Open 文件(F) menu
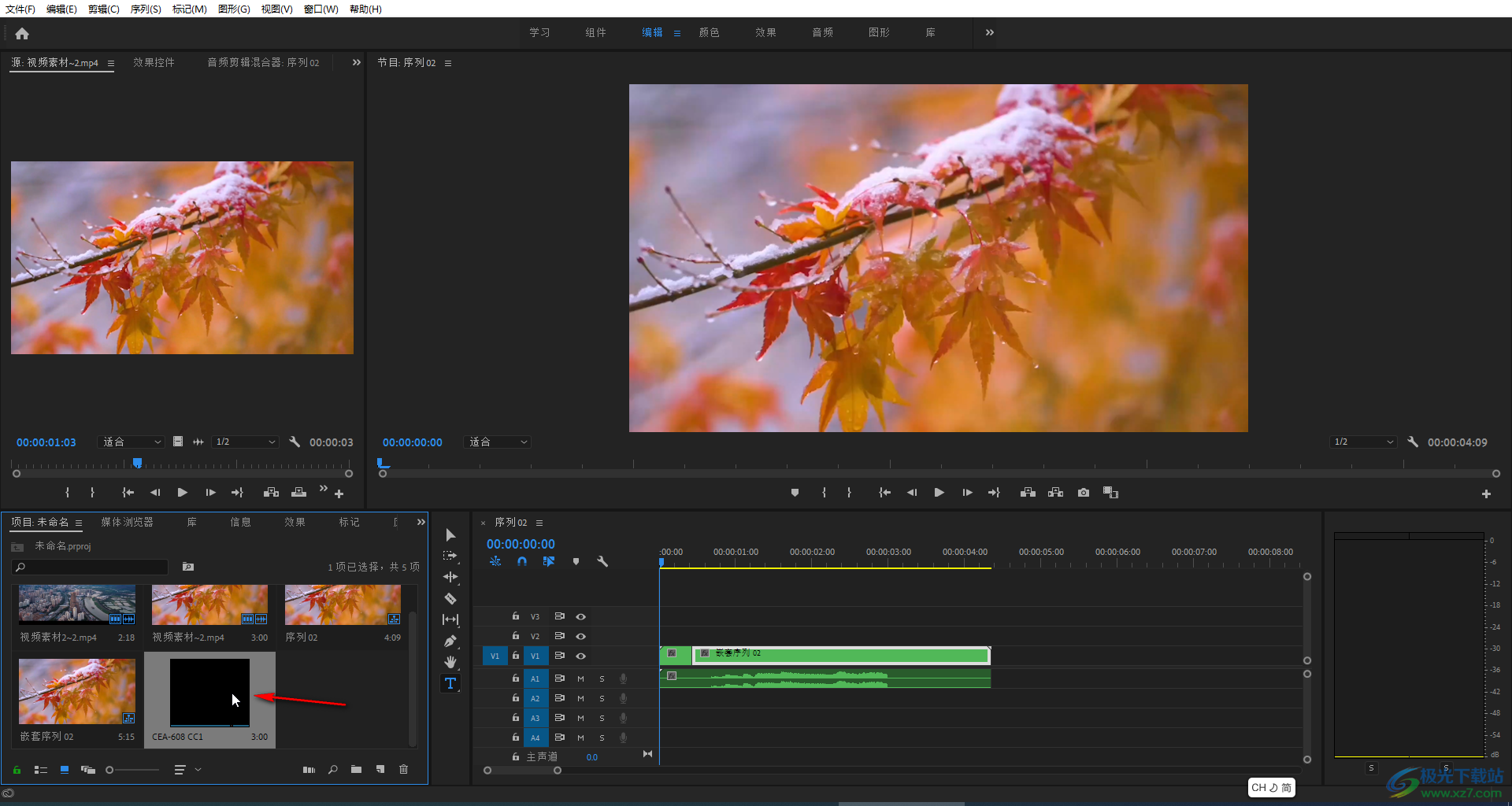1512x806 pixels. pyautogui.click(x=20, y=9)
